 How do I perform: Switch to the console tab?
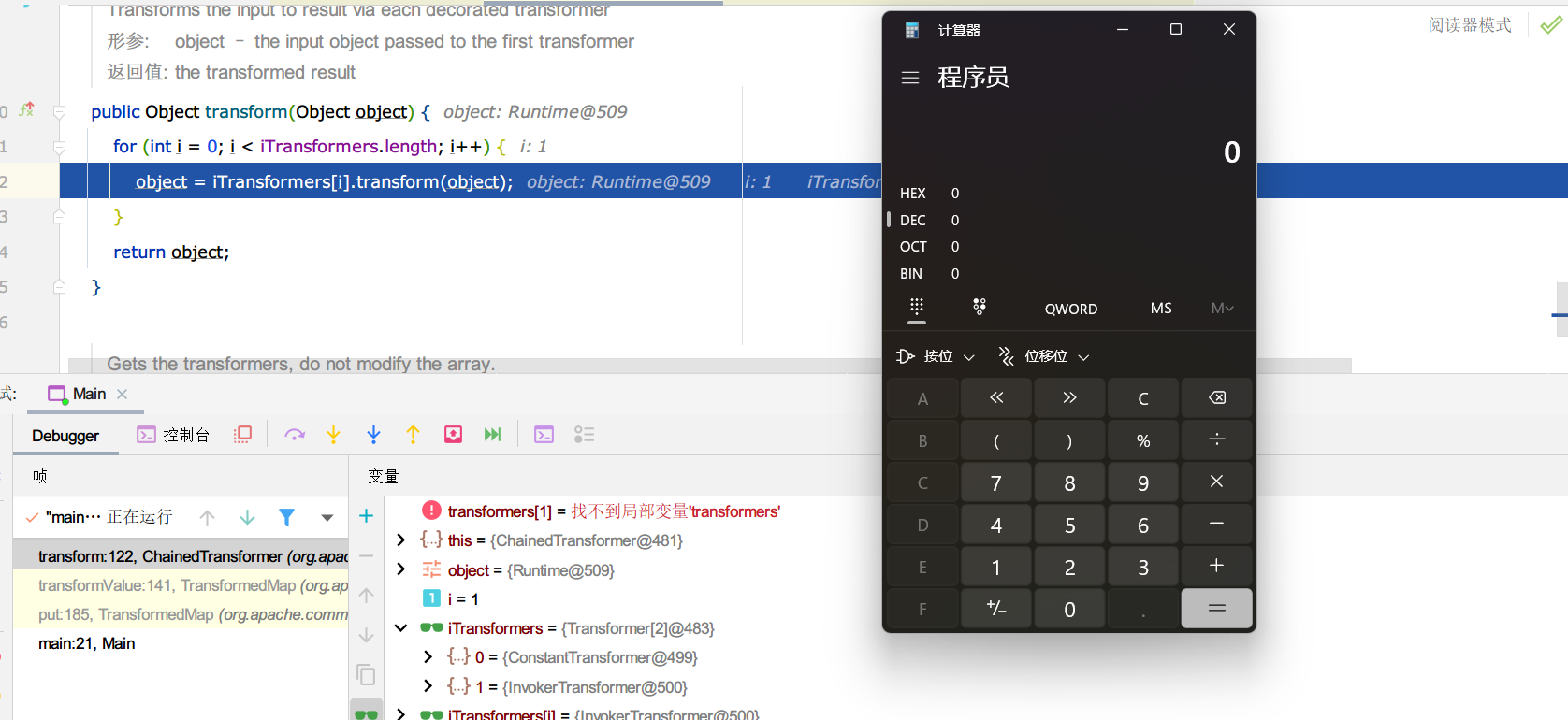click(x=174, y=435)
